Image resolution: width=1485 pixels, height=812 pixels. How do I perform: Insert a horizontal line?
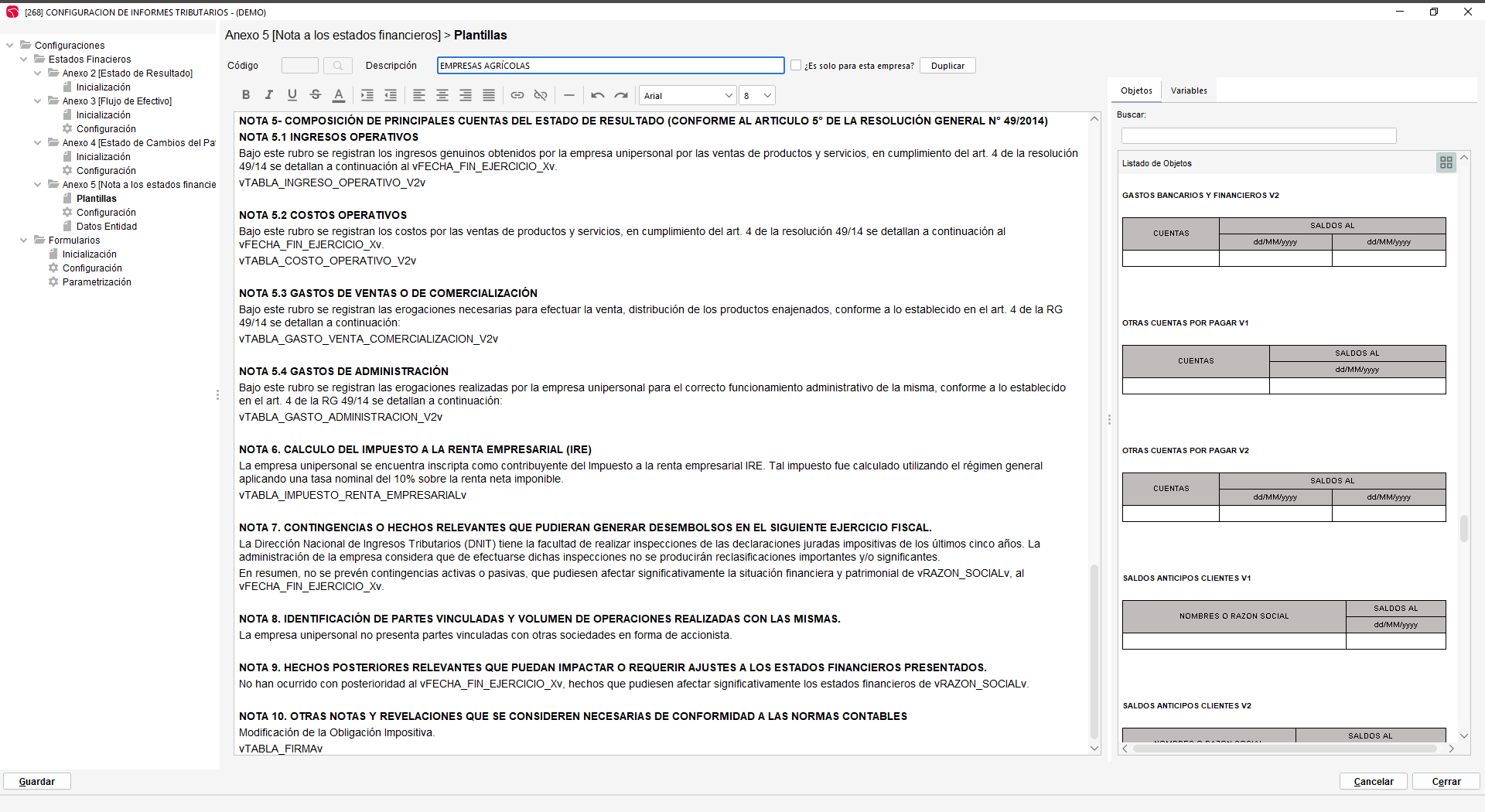tap(569, 95)
